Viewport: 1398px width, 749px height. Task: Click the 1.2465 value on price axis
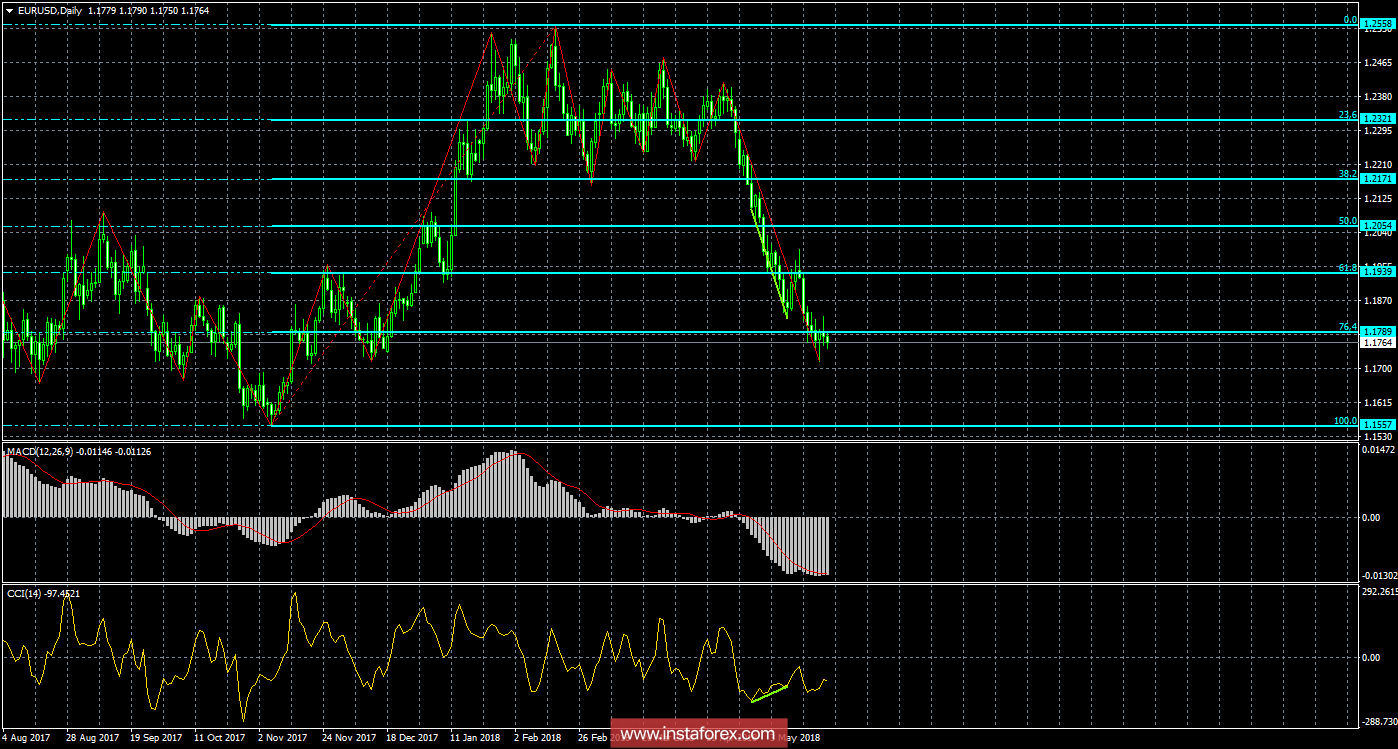tap(1379, 62)
